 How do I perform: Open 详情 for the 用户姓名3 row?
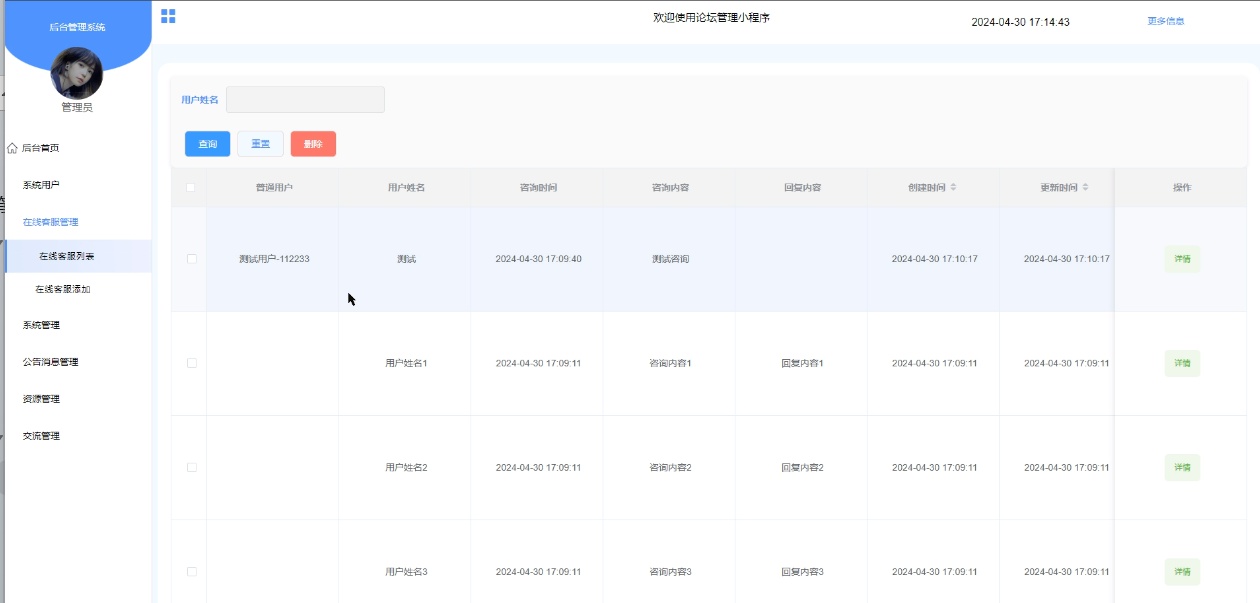[1182, 571]
